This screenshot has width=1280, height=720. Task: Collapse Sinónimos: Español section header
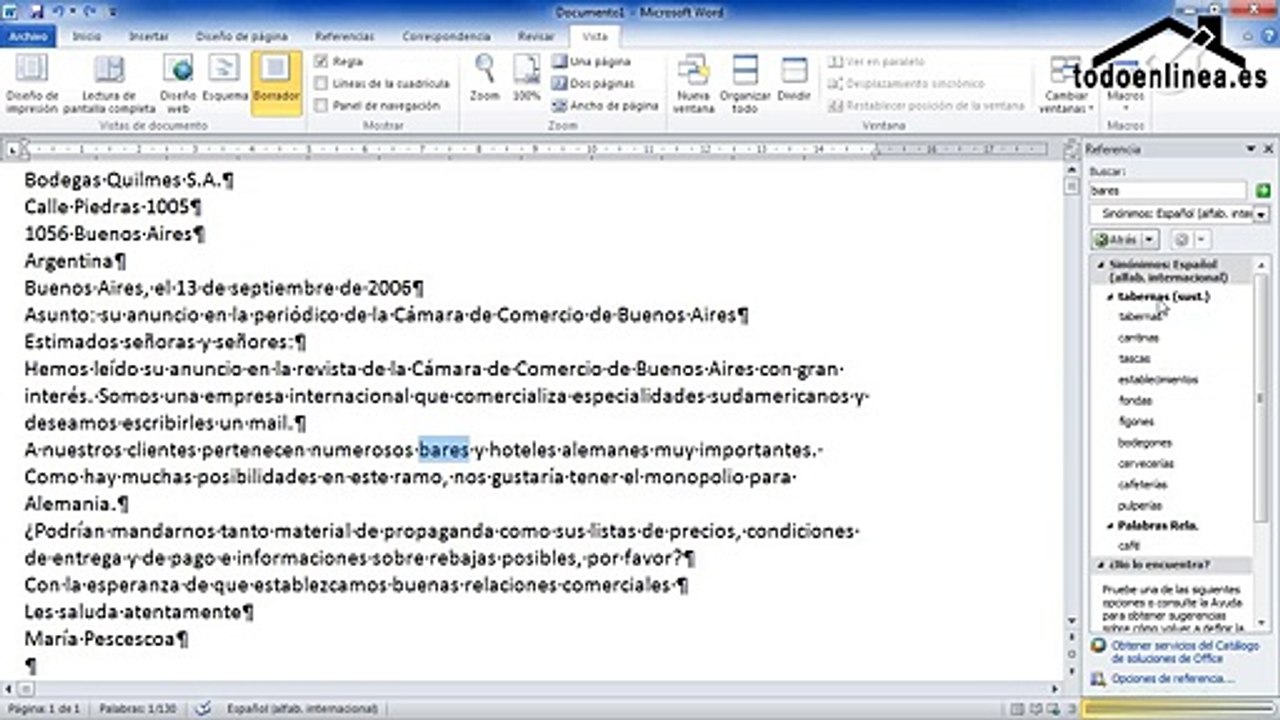1101,265
